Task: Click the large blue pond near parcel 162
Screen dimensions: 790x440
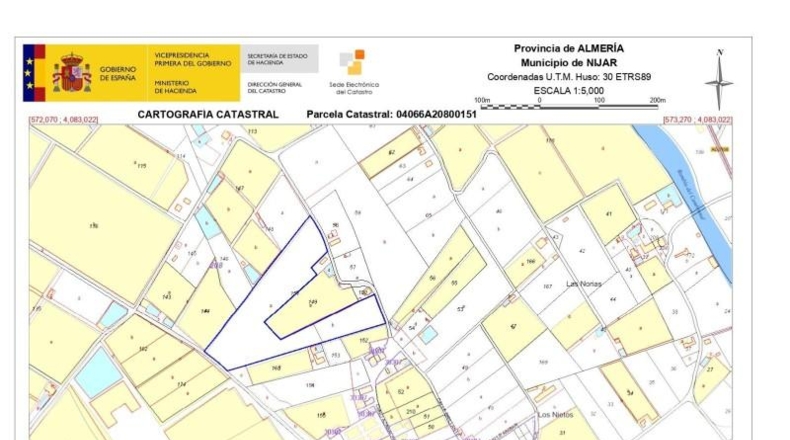Action: coord(98,372)
